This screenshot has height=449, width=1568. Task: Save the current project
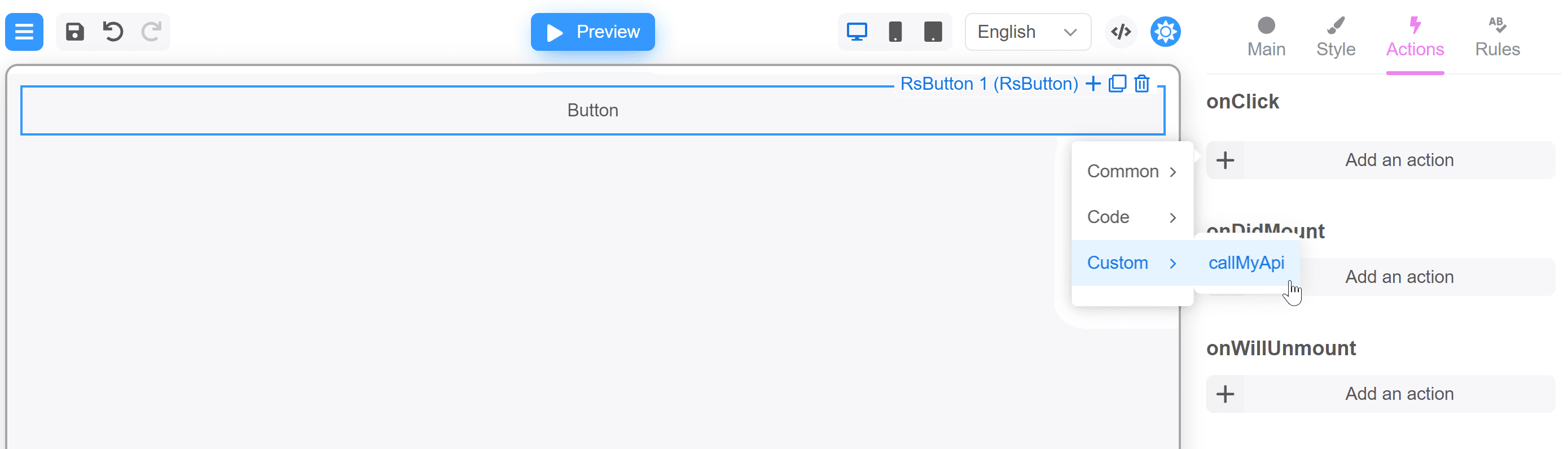(74, 32)
